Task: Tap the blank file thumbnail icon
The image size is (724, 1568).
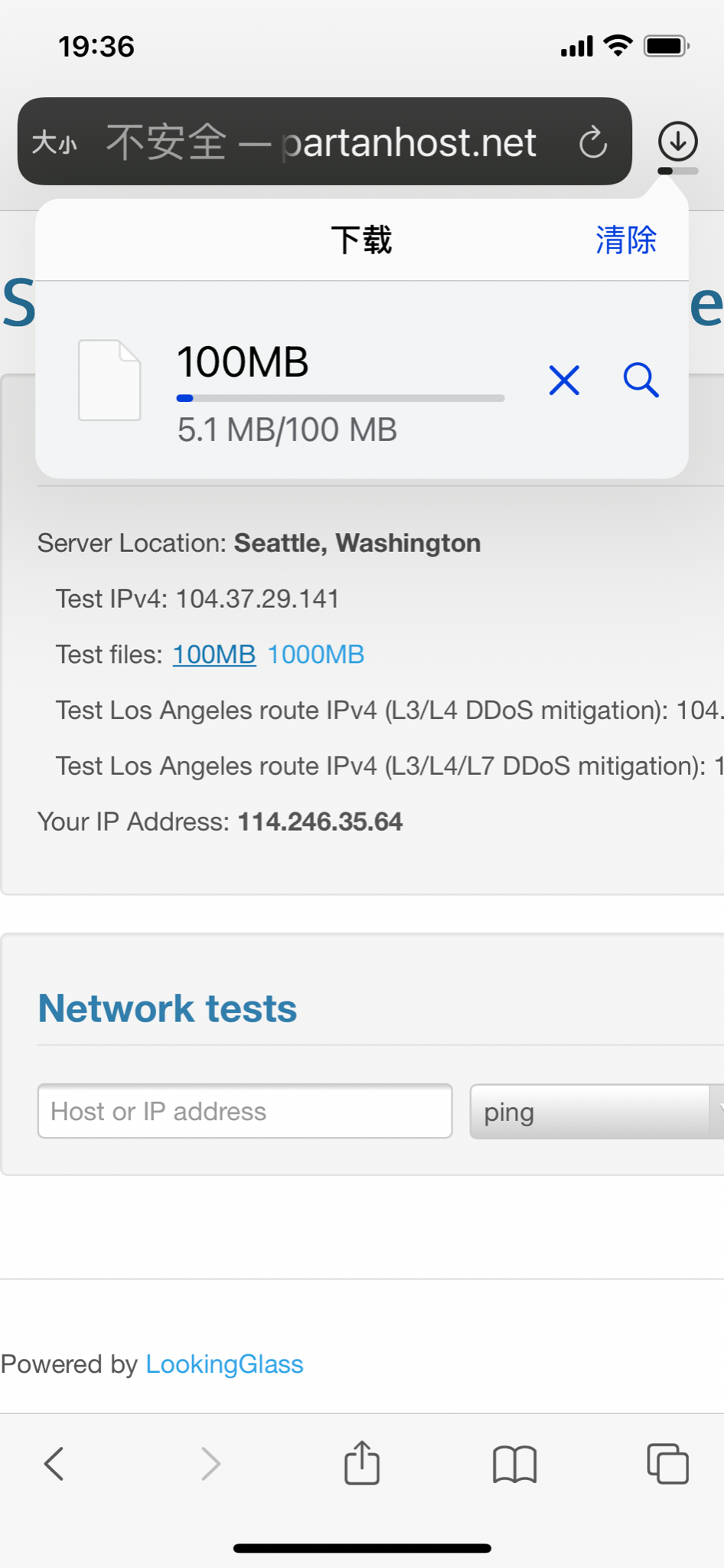Action: pyautogui.click(x=109, y=381)
